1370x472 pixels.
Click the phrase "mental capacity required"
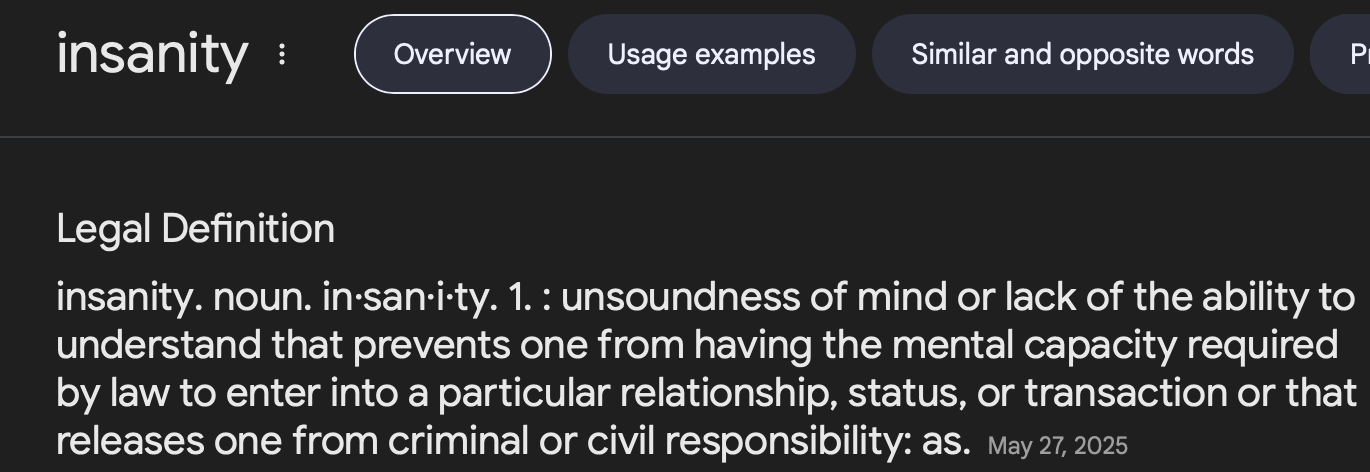click(1114, 345)
